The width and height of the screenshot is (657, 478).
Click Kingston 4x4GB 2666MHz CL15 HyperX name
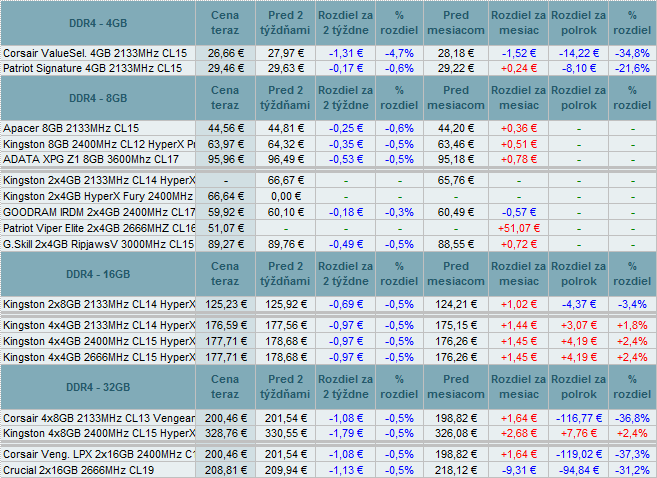(99, 357)
